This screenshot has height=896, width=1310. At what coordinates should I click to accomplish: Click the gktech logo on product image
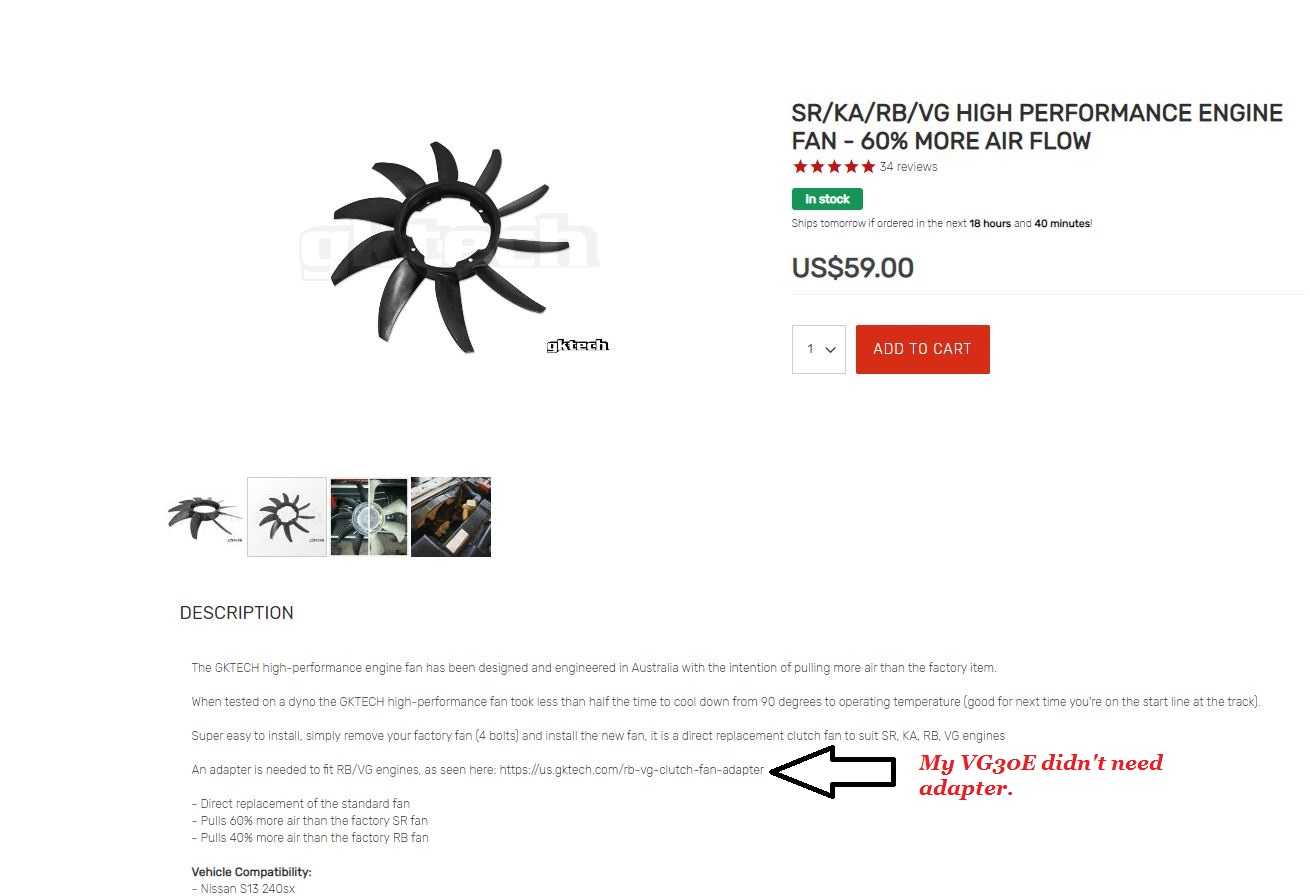coord(578,345)
